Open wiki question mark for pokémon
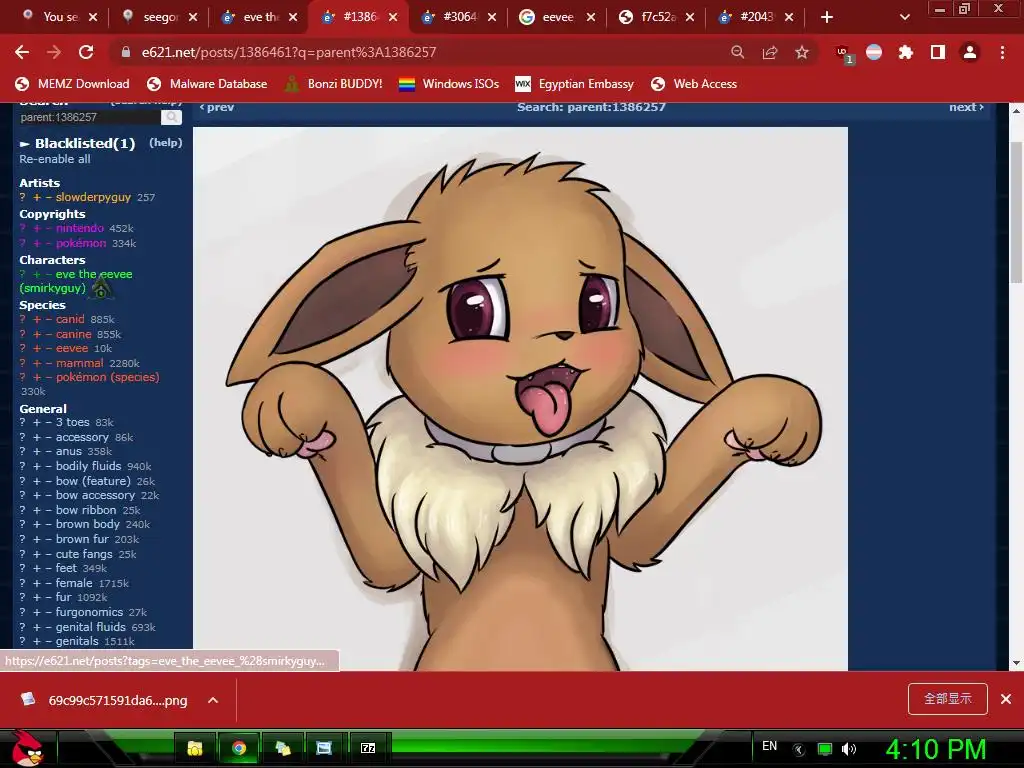 22,243
